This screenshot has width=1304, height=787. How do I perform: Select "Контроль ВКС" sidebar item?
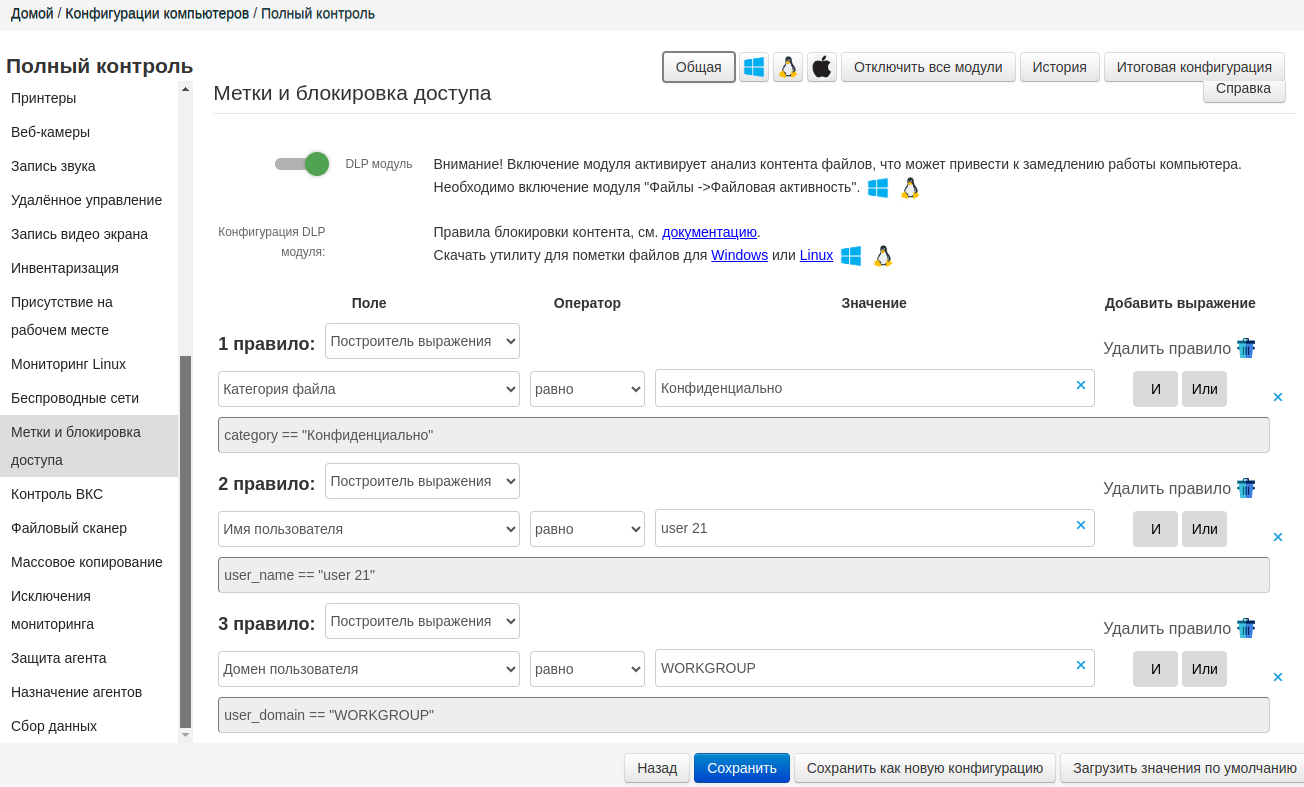(x=57, y=494)
